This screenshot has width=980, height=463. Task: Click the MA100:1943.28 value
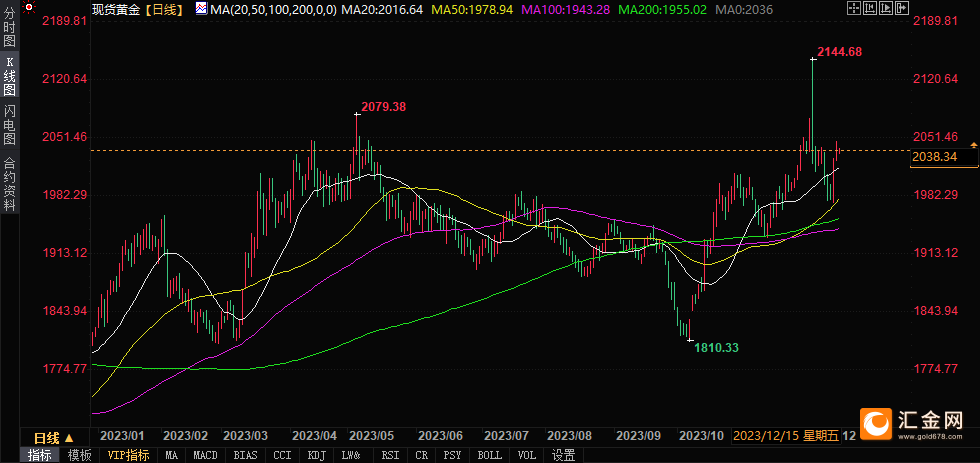(x=568, y=9)
